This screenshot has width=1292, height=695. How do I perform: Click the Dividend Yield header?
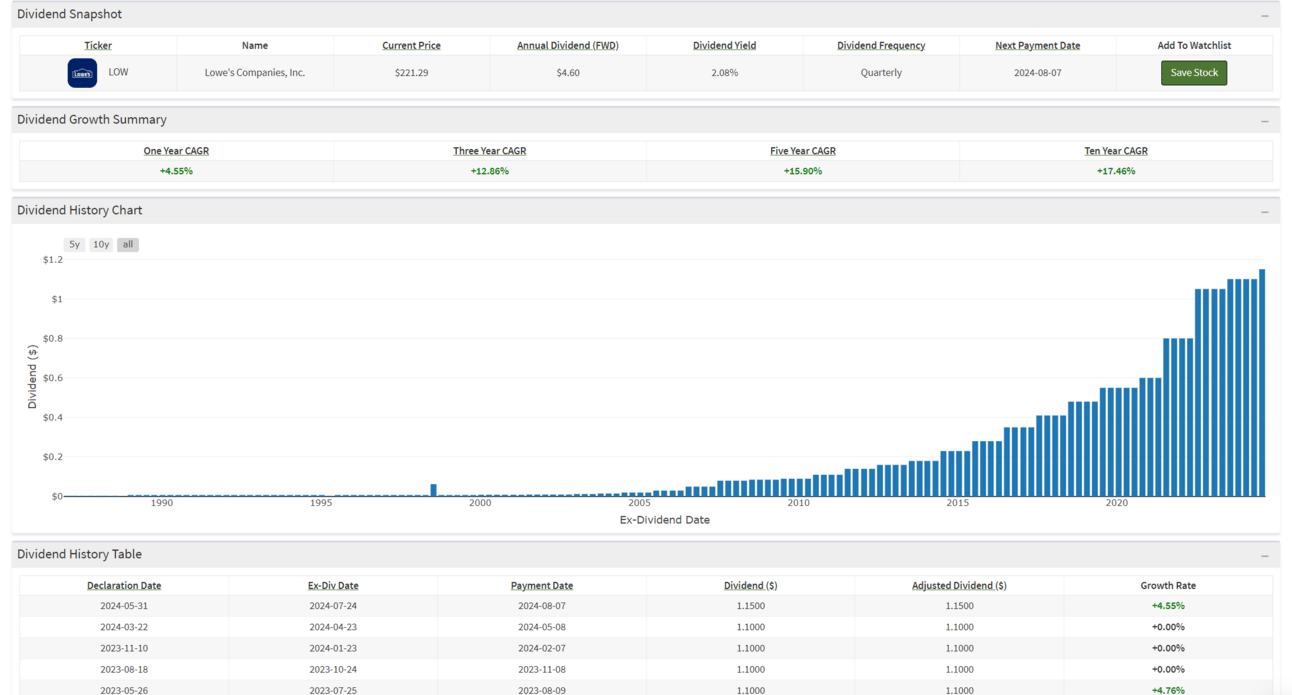point(724,46)
